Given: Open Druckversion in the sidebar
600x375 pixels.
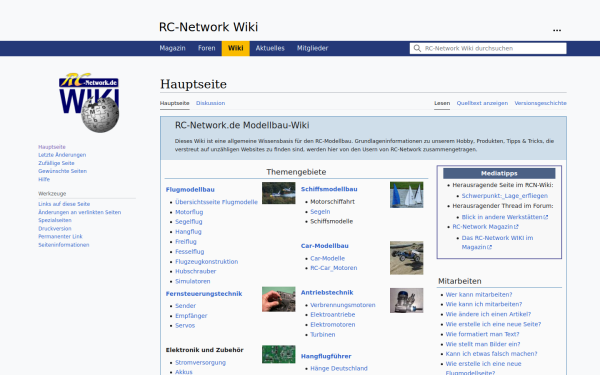Looking at the screenshot, I should [55, 228].
